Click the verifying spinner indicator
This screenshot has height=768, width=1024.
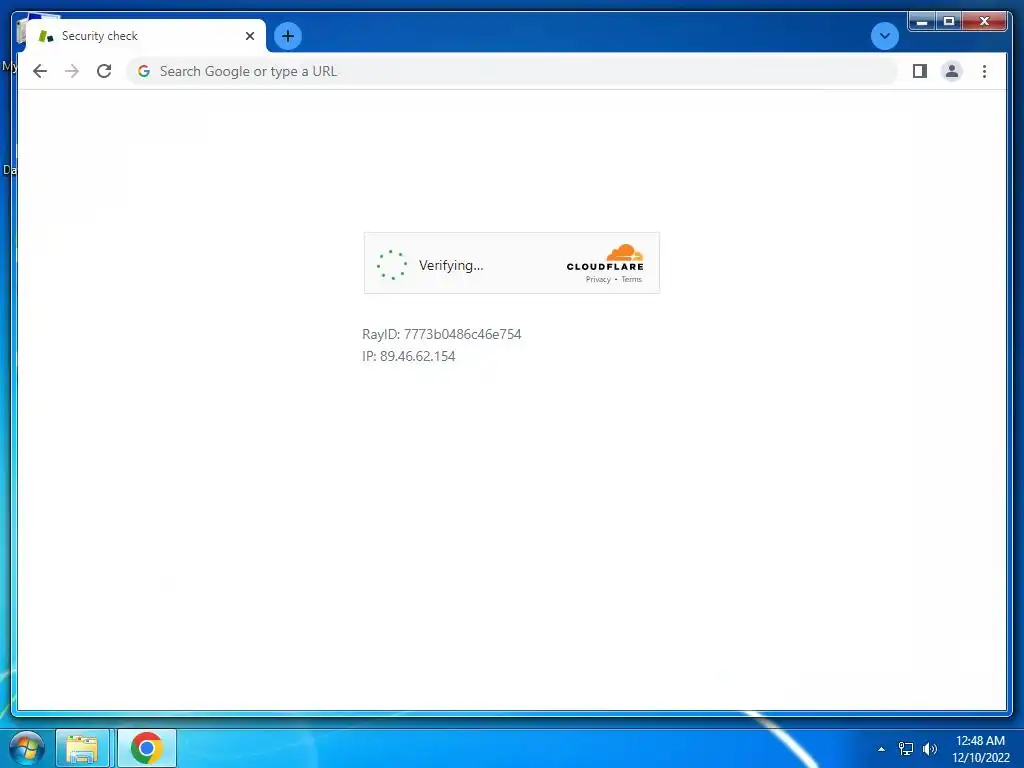tap(392, 264)
